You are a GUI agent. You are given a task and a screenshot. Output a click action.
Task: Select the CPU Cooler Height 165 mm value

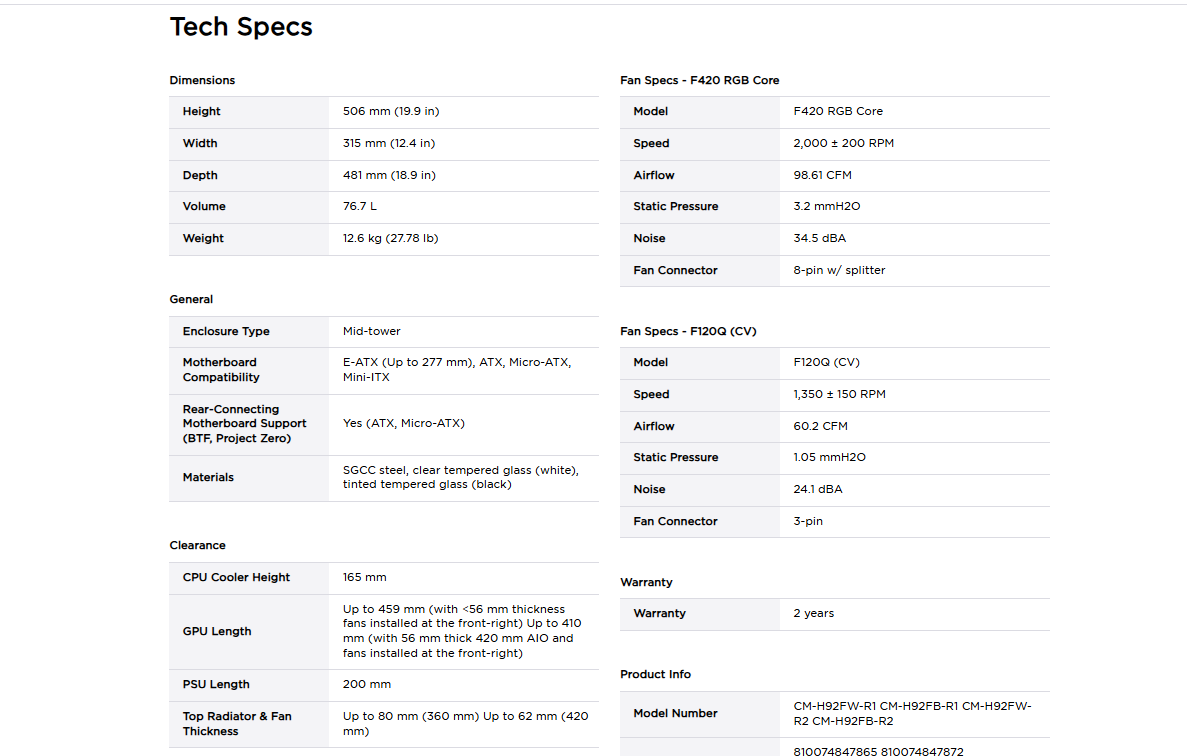364,577
